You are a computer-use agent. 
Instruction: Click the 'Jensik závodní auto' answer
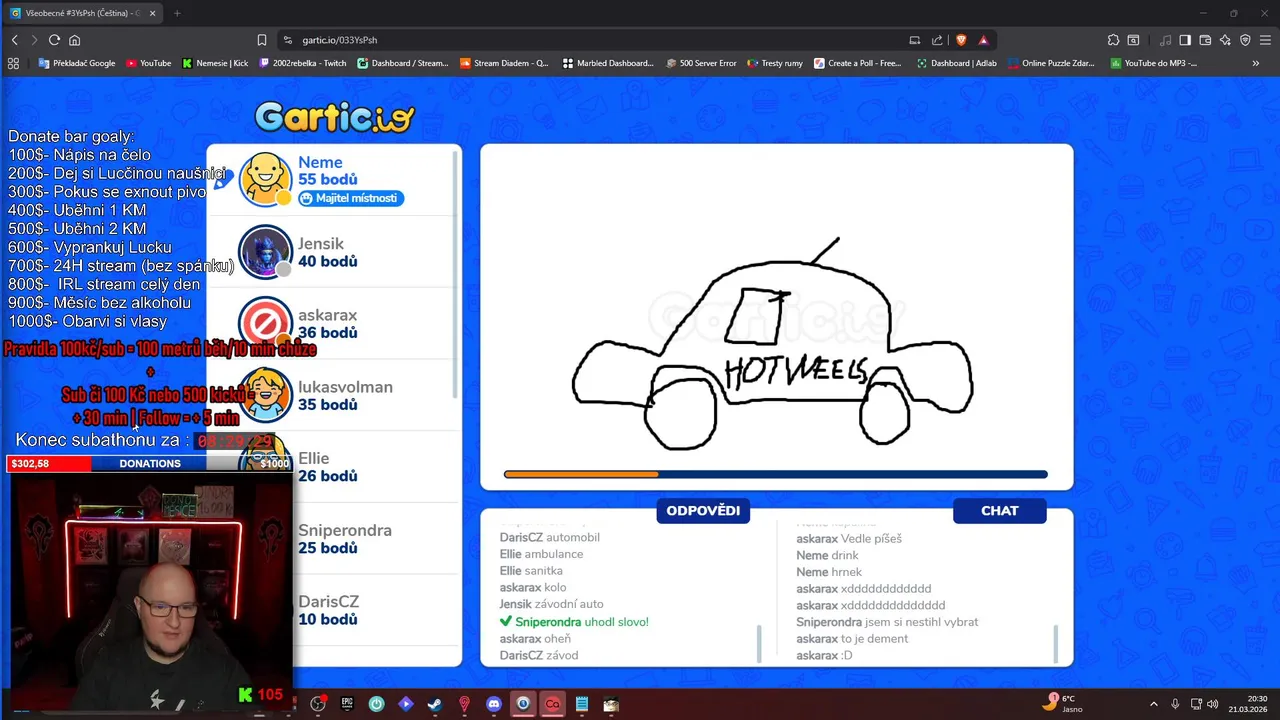552,604
